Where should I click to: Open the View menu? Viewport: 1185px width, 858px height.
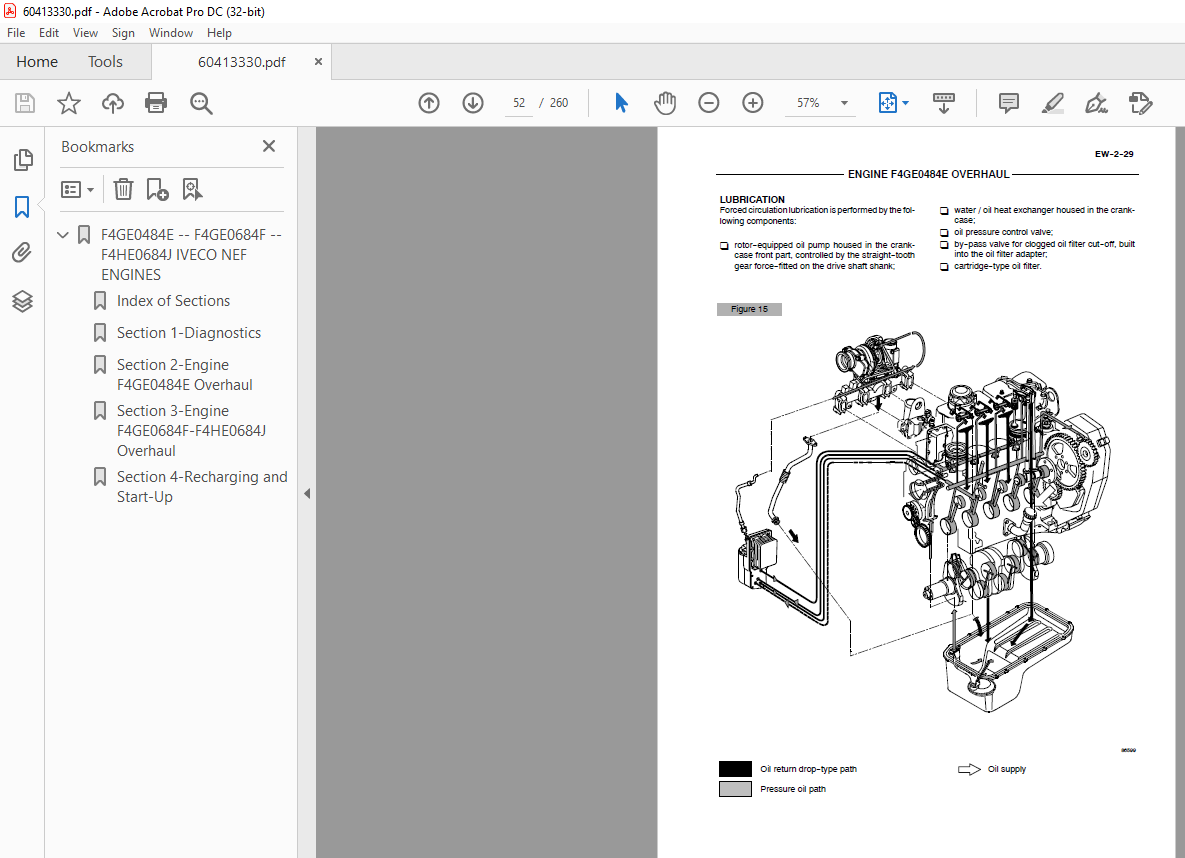pyautogui.click(x=85, y=33)
